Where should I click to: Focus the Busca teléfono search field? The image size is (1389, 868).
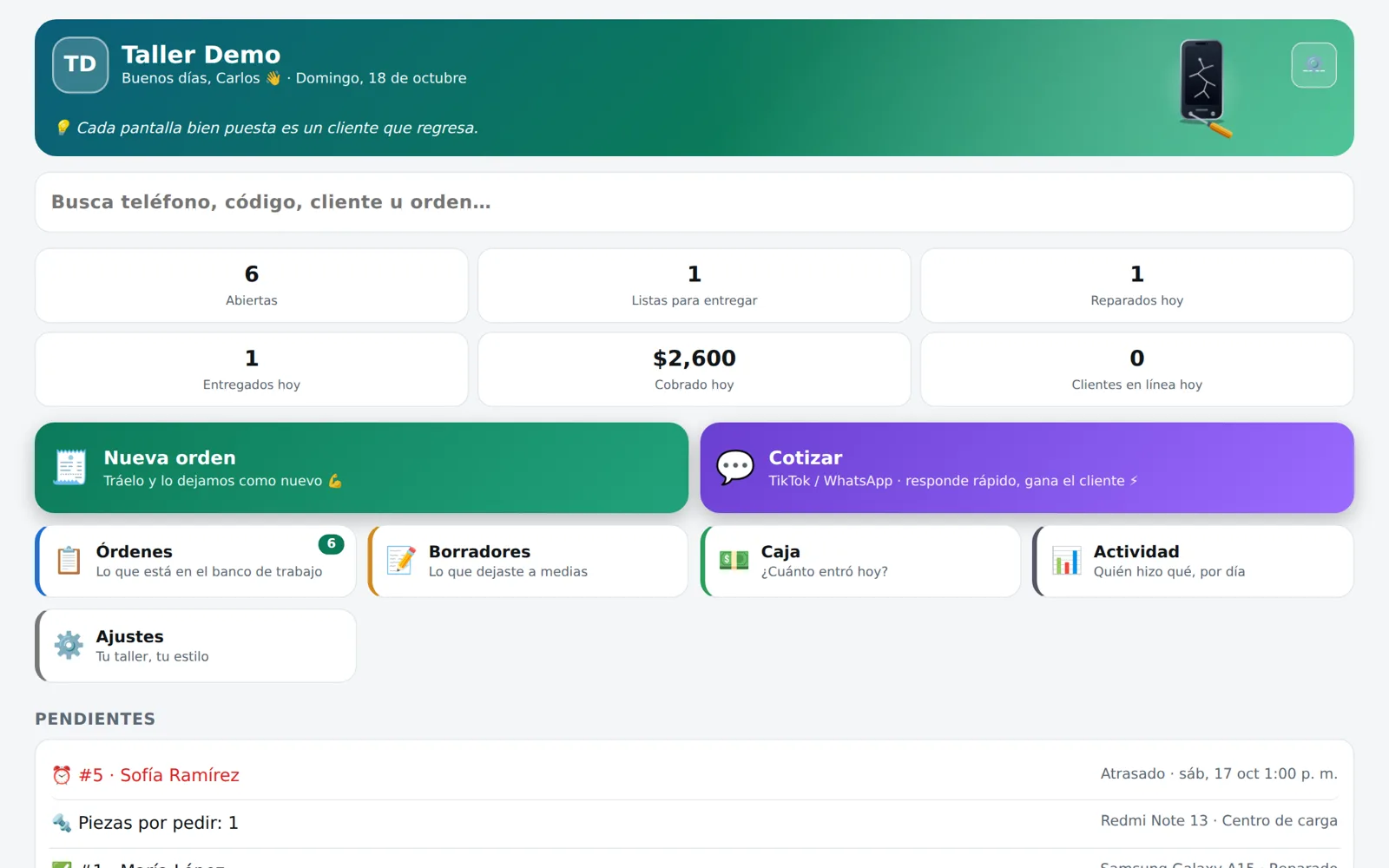tap(694, 202)
